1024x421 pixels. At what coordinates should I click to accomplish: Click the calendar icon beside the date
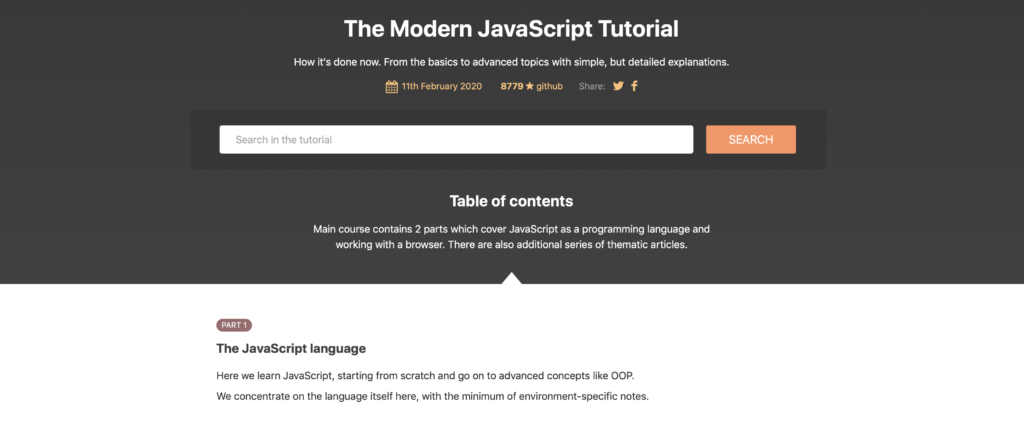point(392,86)
